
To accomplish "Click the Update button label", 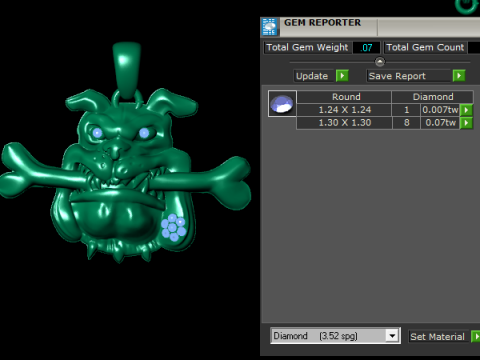I will [312, 76].
